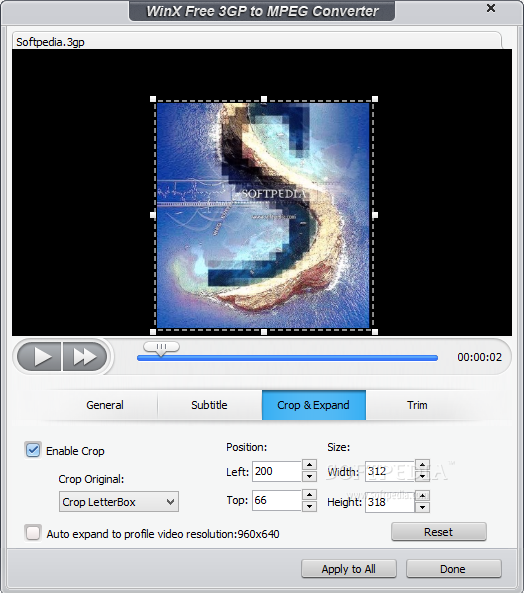Click the Top position input field

click(x=276, y=500)
